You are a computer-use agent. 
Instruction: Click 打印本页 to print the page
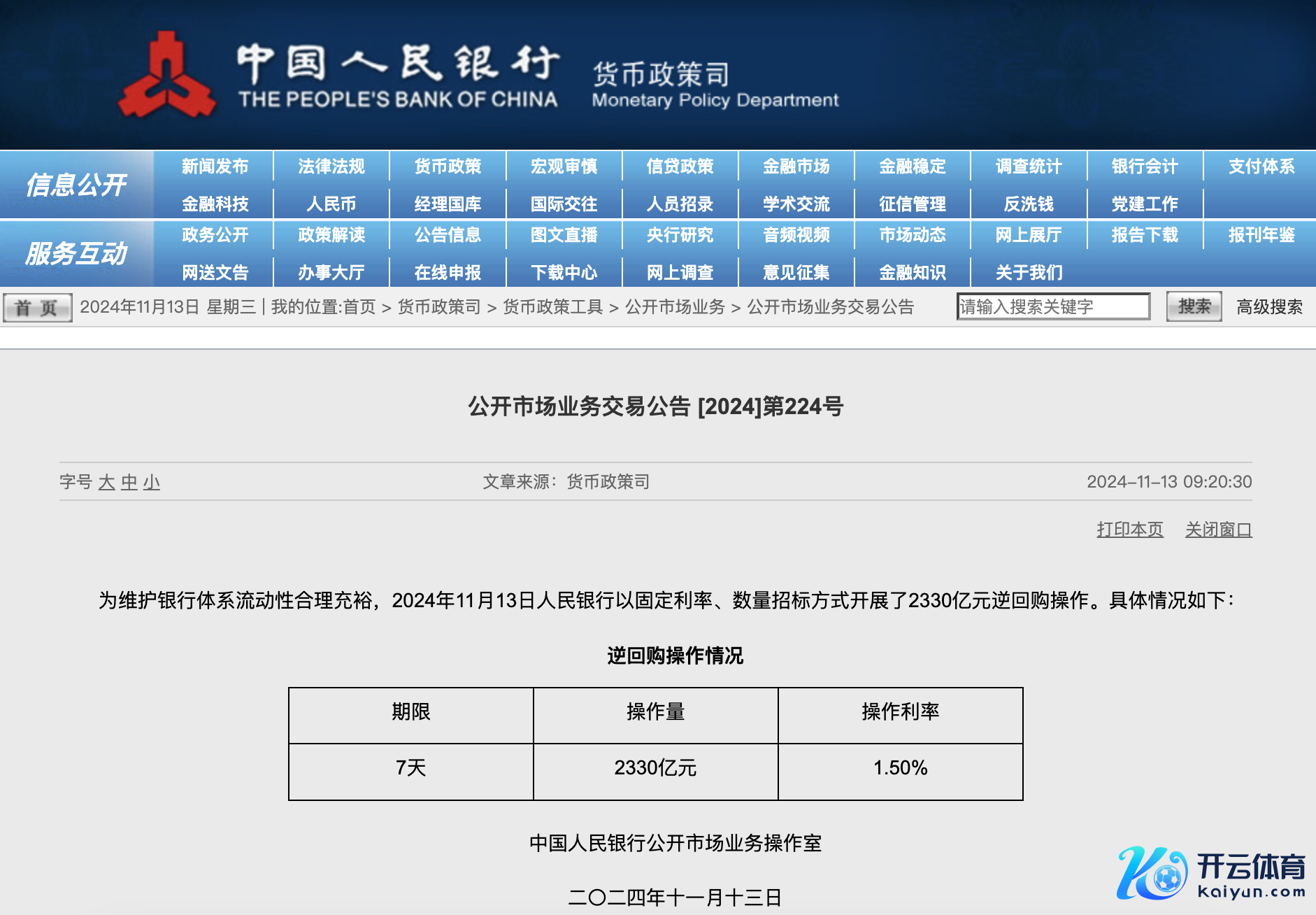click(x=1129, y=530)
